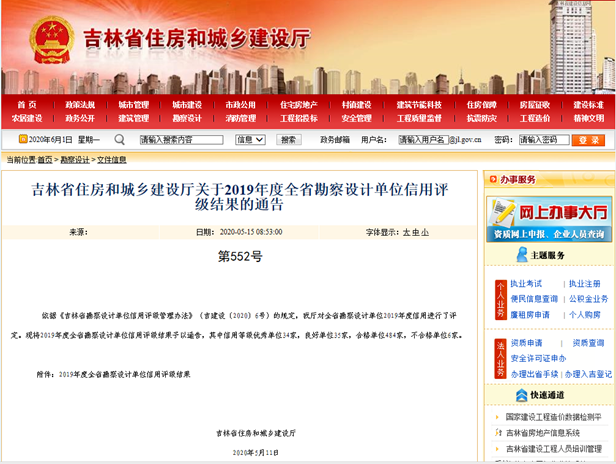
Task: Open the 政务邮箱 link
Action: pyautogui.click(x=335, y=140)
